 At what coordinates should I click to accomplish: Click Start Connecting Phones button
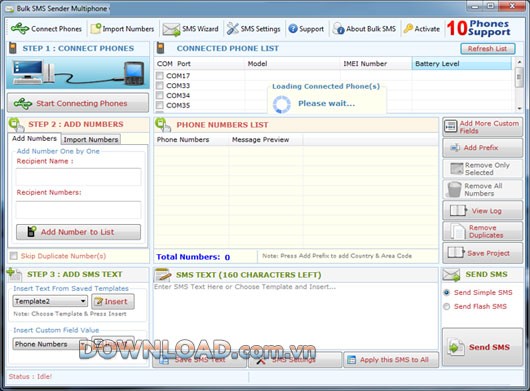tap(78, 103)
